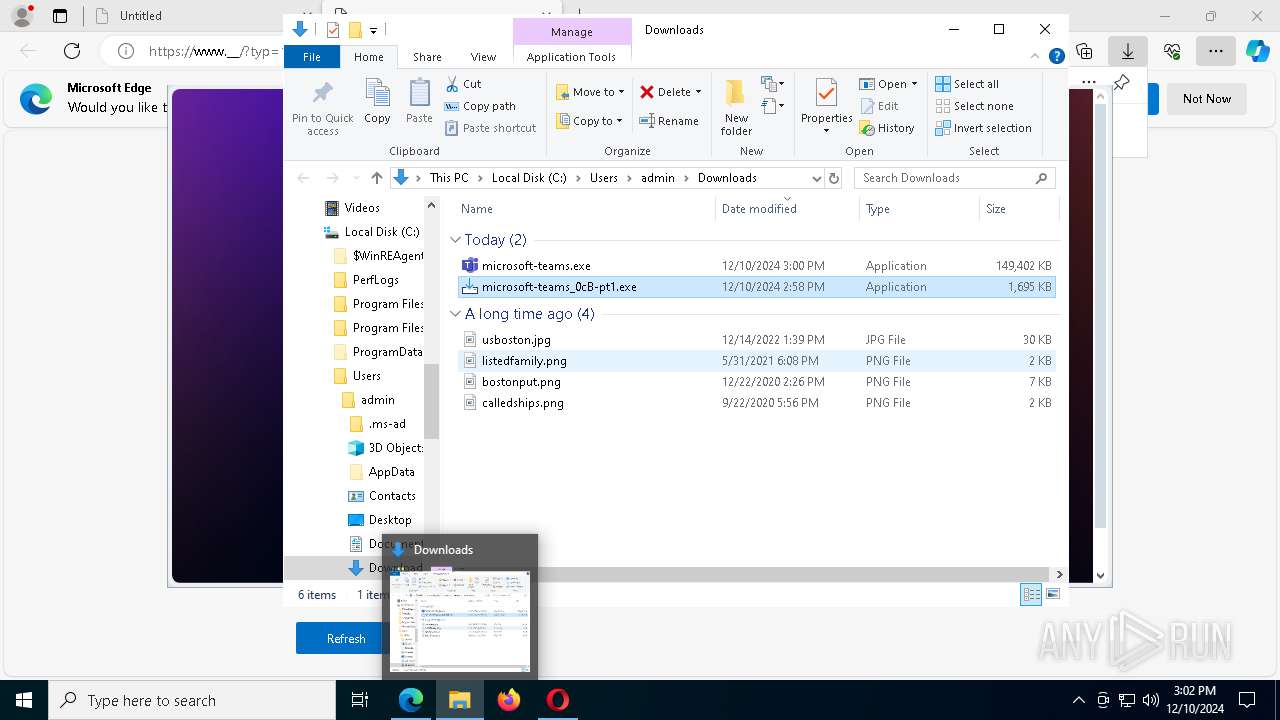Switch to details view layout
The image size is (1280, 720).
click(1031, 594)
